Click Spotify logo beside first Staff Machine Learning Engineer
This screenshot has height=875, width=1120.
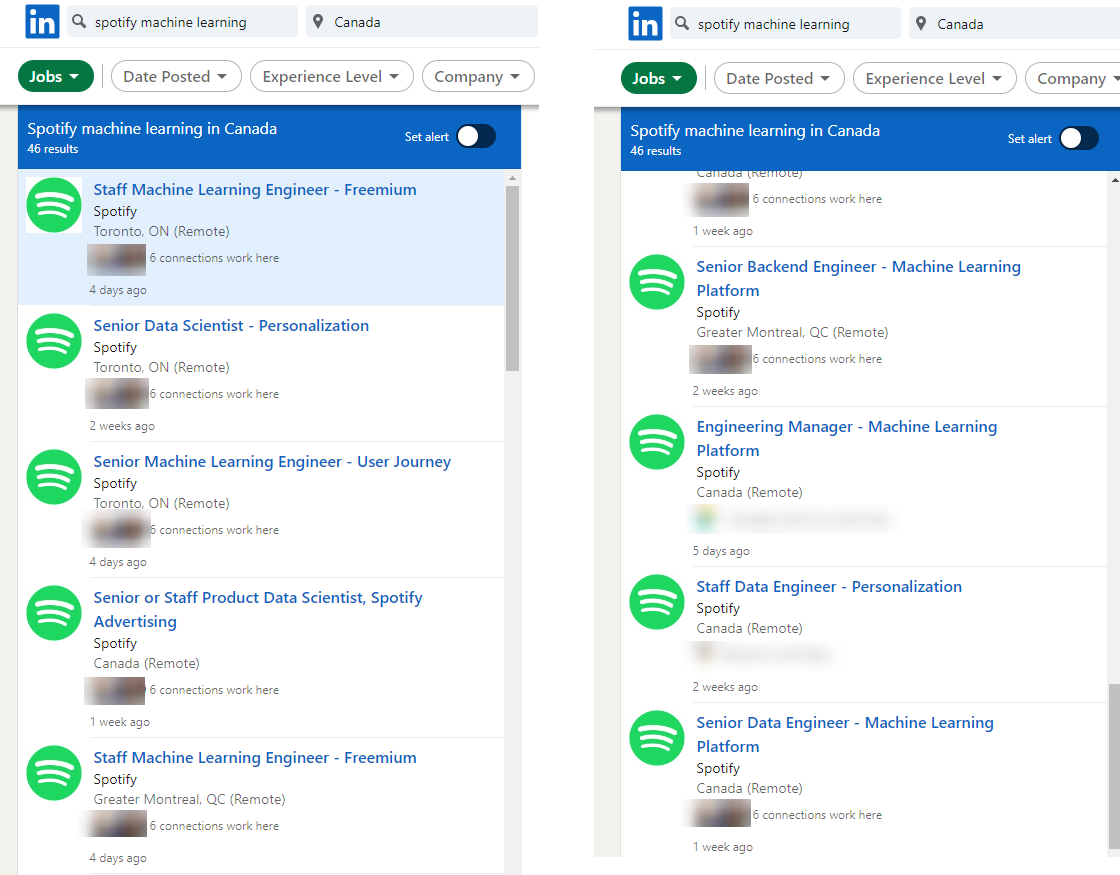[x=54, y=205]
